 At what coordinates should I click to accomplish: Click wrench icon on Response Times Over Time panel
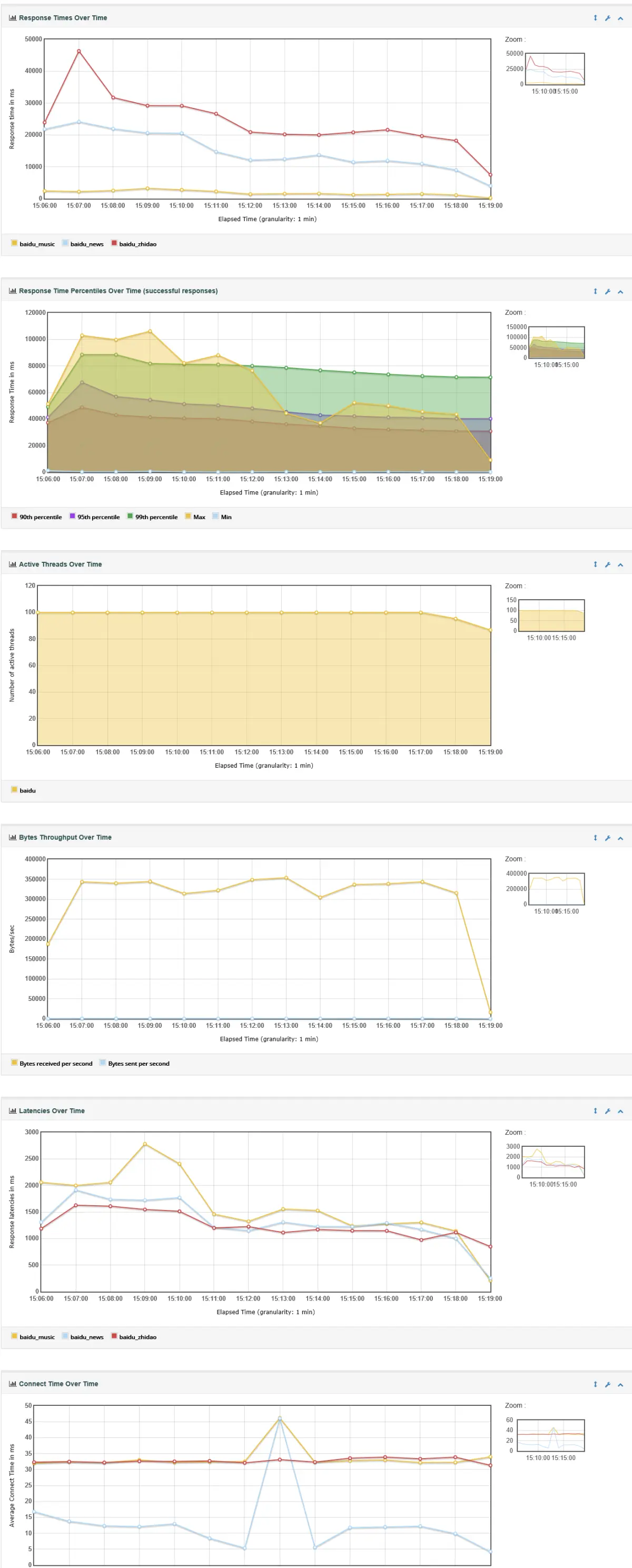tap(608, 18)
